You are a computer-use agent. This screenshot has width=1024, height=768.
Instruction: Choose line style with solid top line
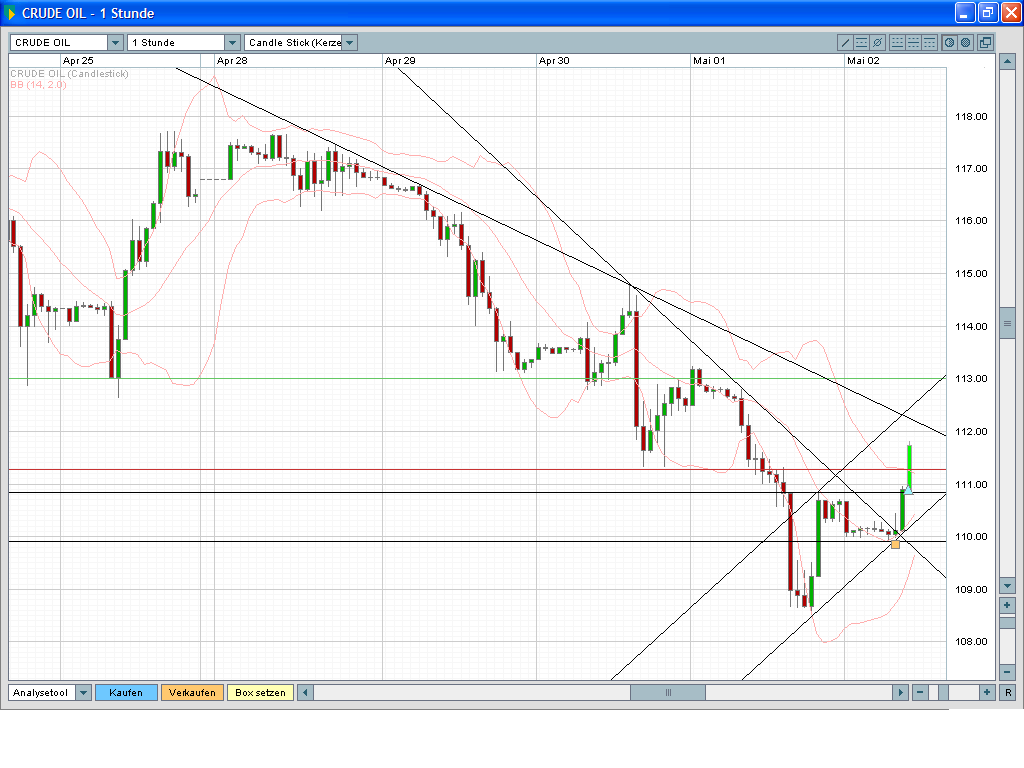(929, 42)
